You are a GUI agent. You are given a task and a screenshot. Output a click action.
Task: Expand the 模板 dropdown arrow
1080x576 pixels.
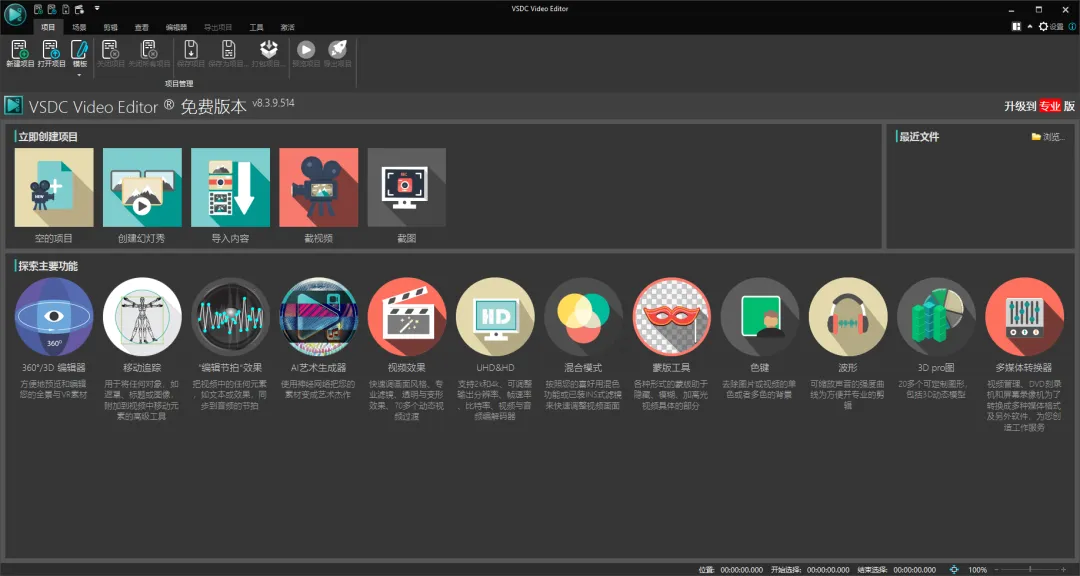(80, 74)
